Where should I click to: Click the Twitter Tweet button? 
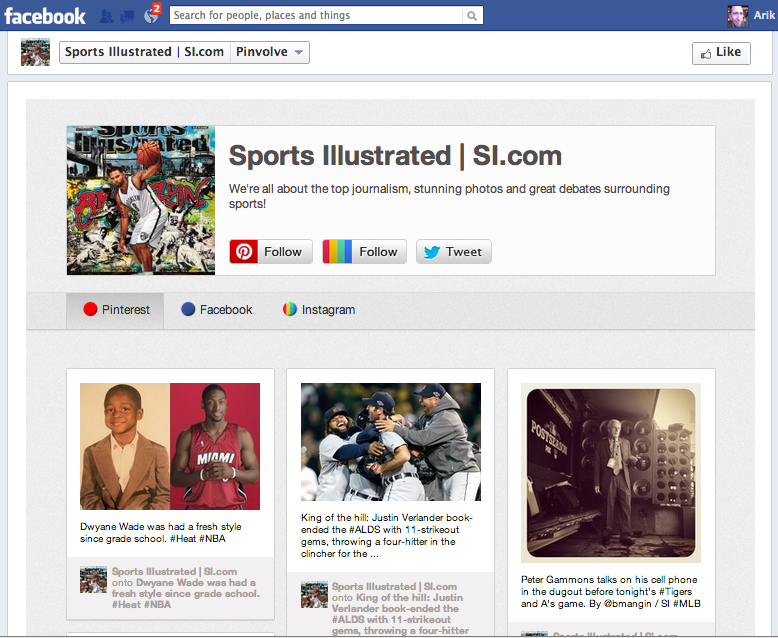pos(454,252)
